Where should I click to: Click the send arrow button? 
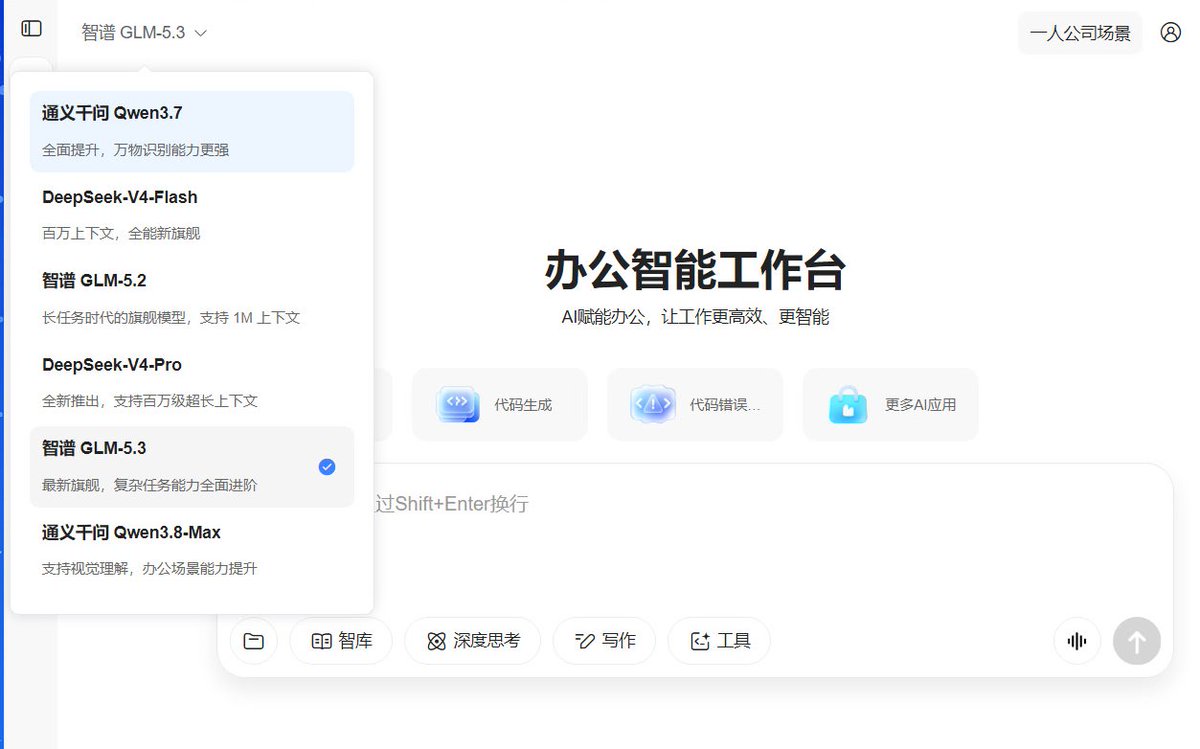[1137, 641]
